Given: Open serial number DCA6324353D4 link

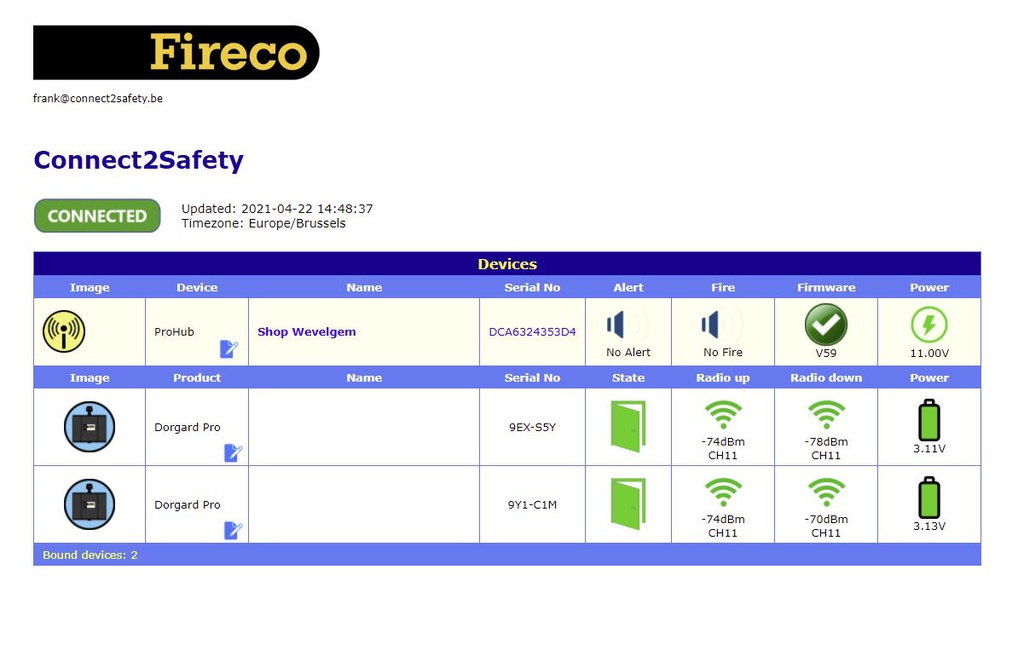Looking at the screenshot, I should [532, 332].
